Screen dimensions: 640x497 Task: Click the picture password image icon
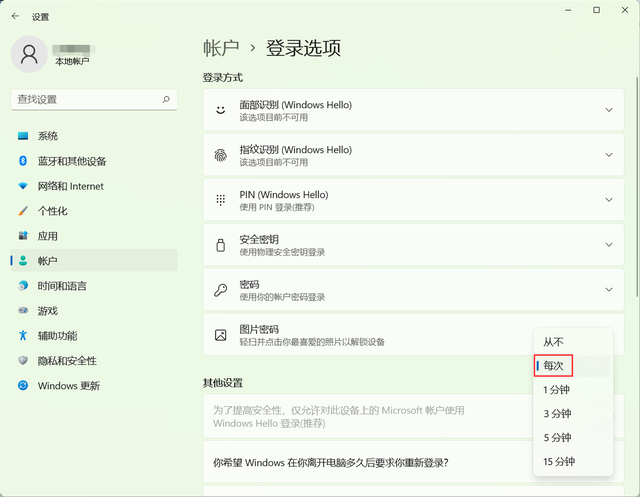[x=220, y=335]
